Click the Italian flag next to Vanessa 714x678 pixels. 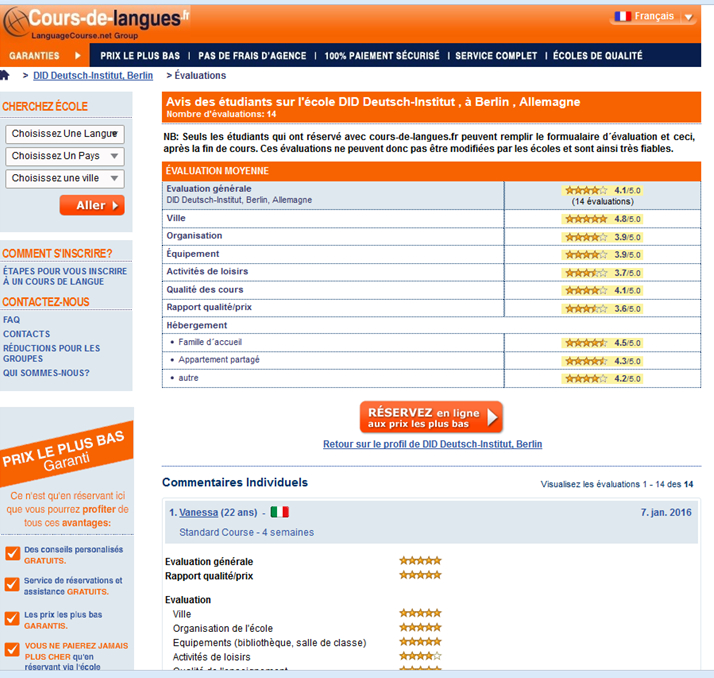coord(280,512)
